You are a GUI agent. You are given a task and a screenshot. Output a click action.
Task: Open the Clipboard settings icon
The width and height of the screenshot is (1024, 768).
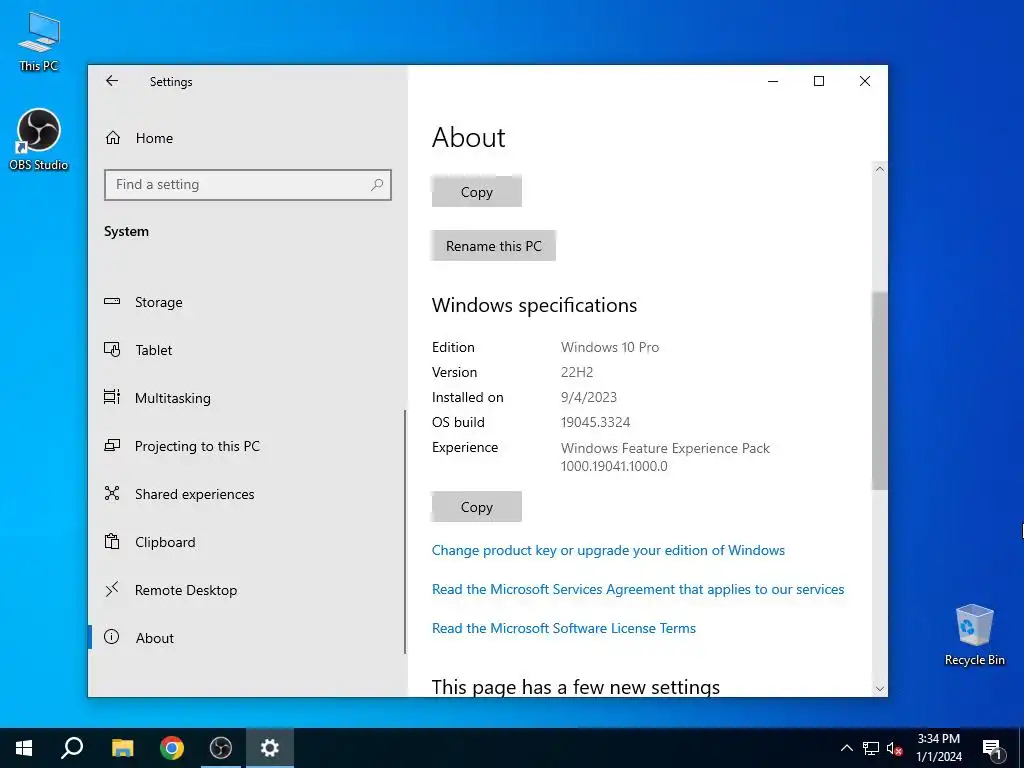pyautogui.click(x=112, y=542)
